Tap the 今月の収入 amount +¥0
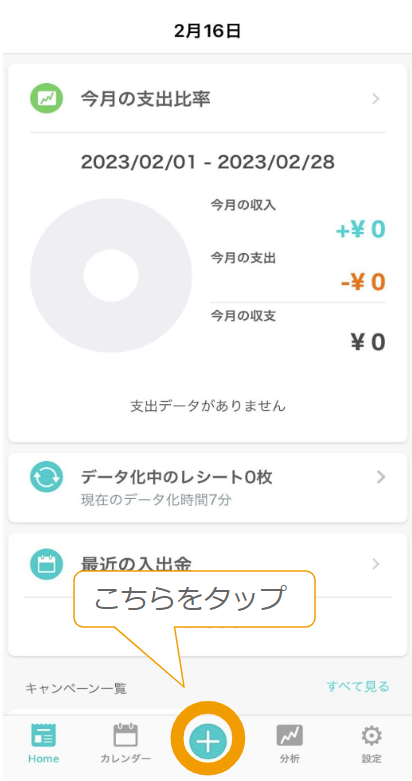 360,230
